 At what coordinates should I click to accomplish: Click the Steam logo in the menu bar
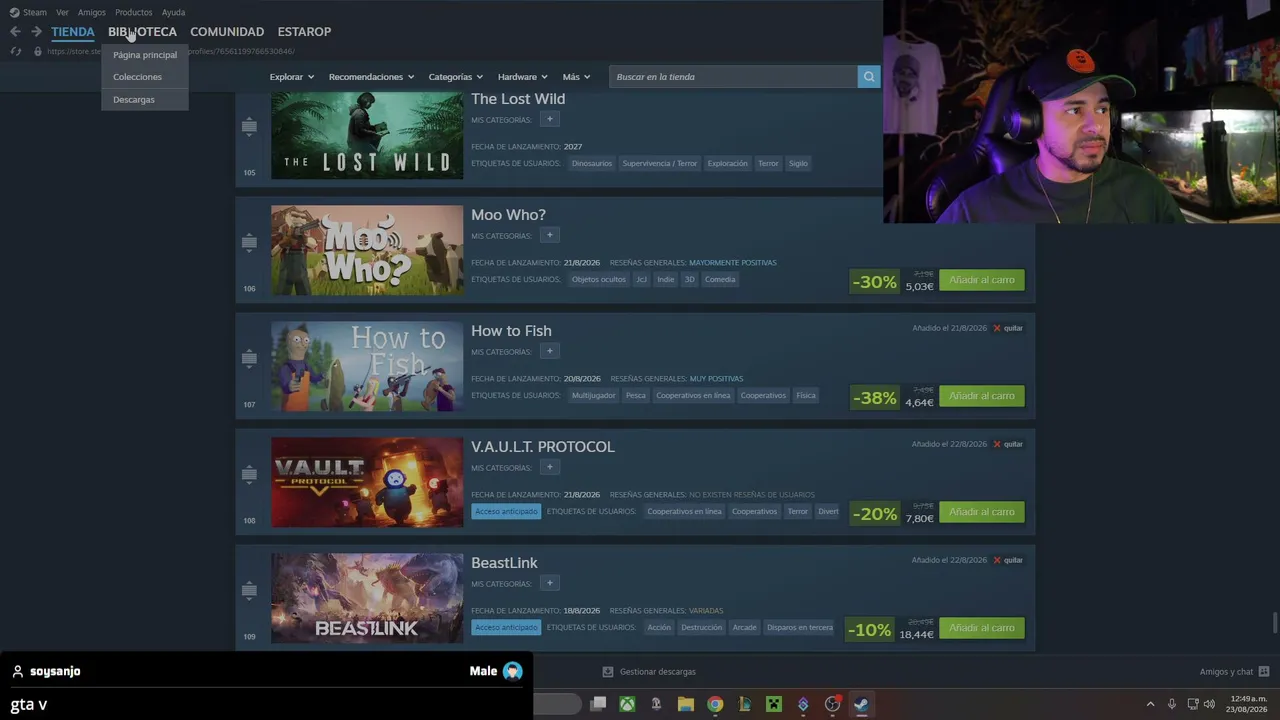tap(14, 12)
